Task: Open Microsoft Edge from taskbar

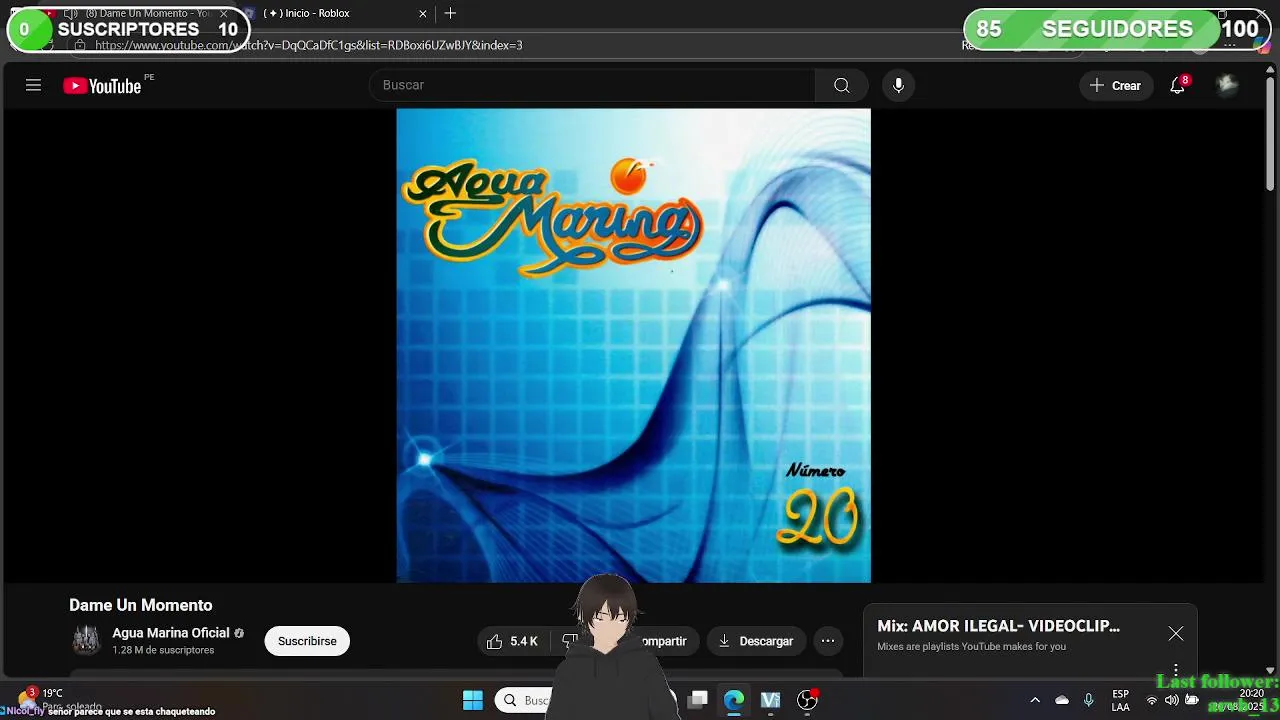Action: click(734, 700)
